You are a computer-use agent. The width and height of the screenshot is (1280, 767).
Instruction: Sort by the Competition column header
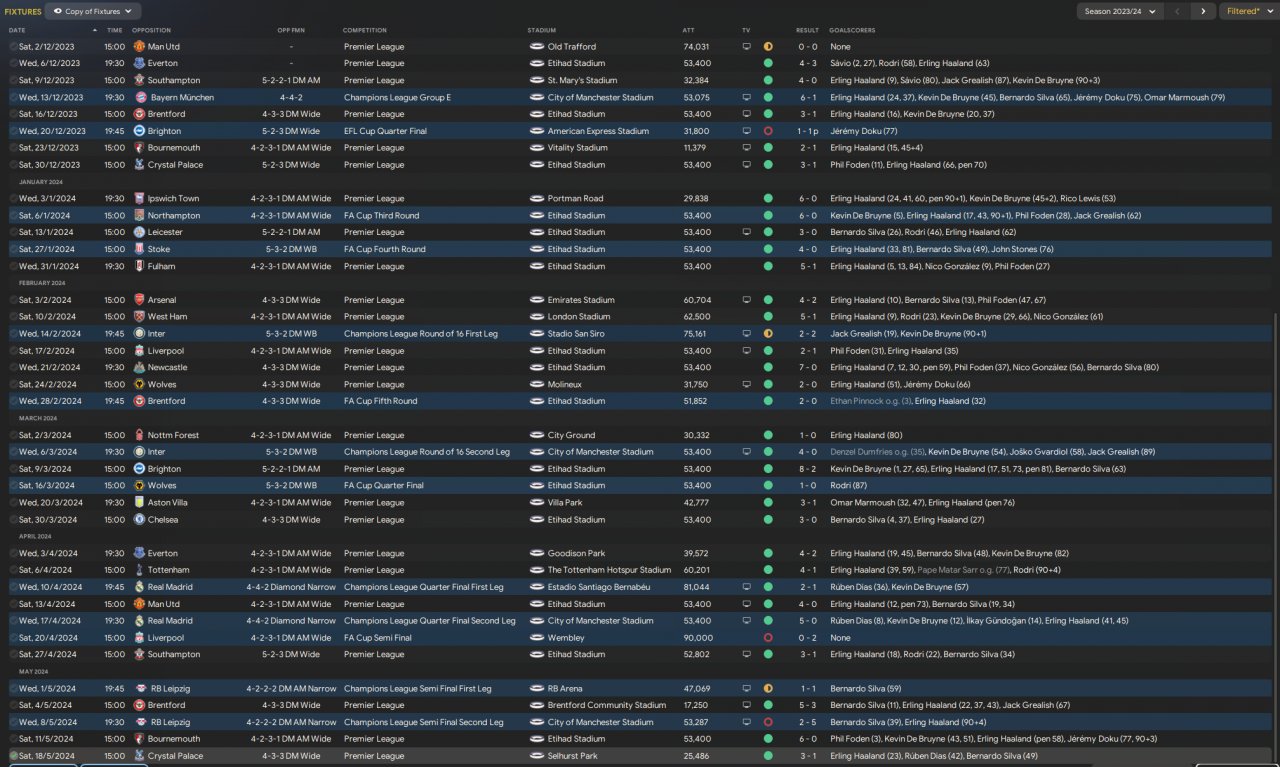tap(365, 30)
